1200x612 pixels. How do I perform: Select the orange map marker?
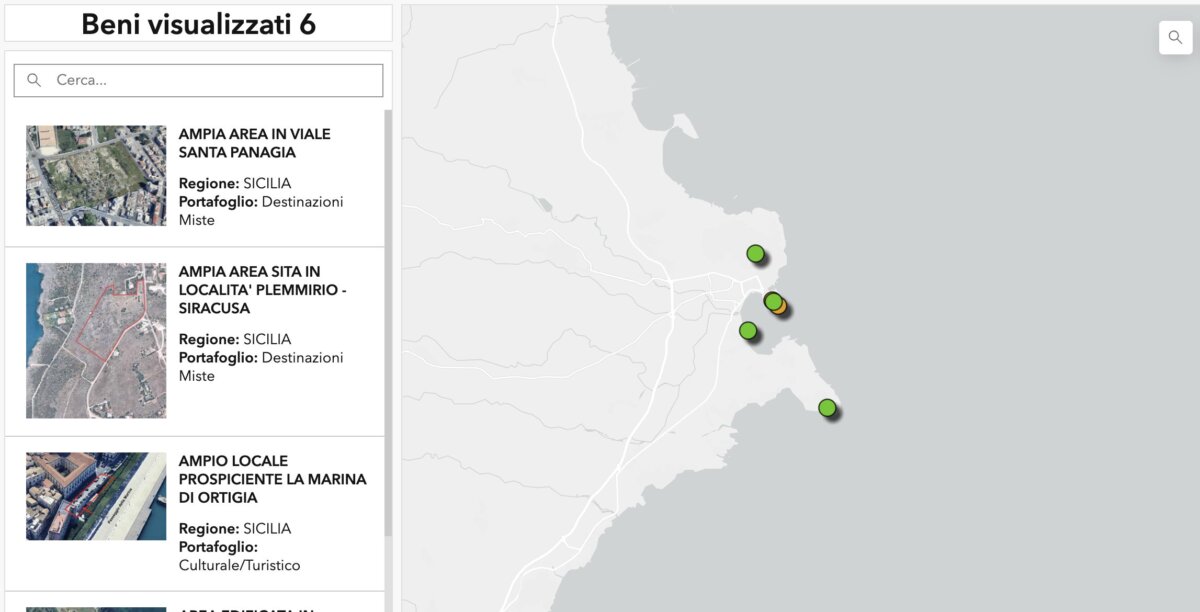pos(781,307)
